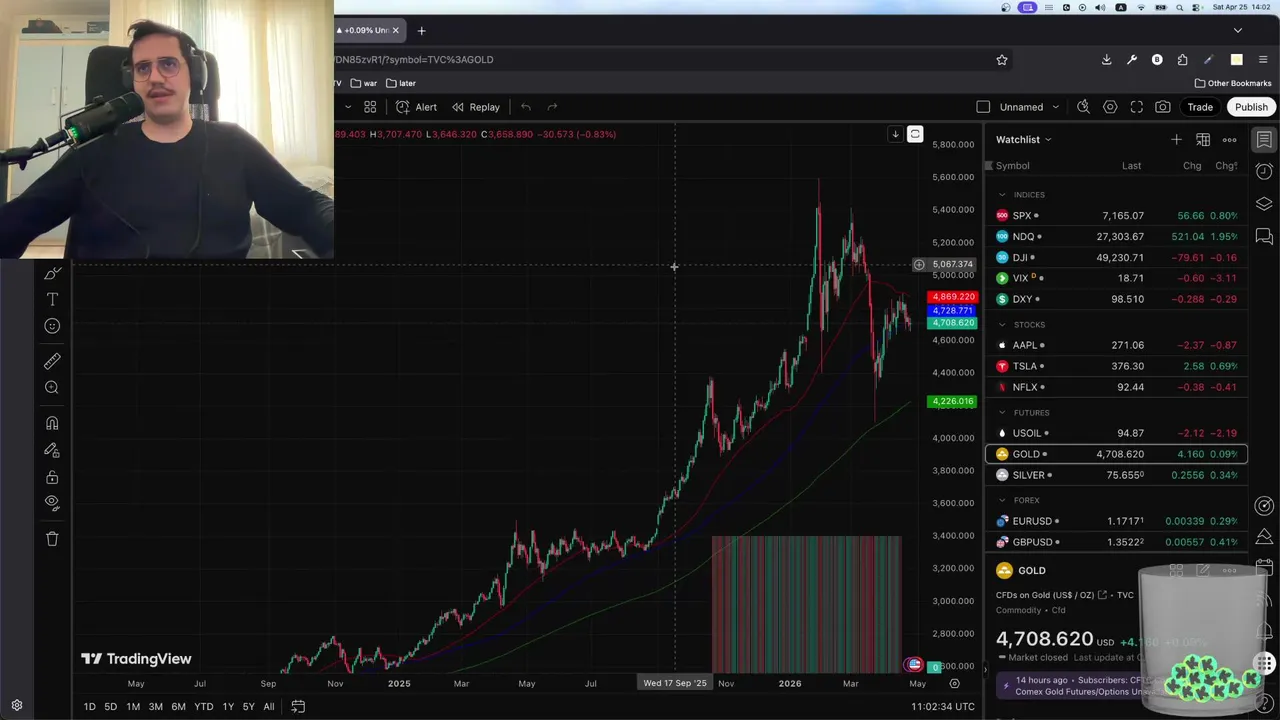Viewport: 1280px width, 720px height.
Task: Click the blue 4,728.771 price label
Action: pyautogui.click(x=952, y=310)
